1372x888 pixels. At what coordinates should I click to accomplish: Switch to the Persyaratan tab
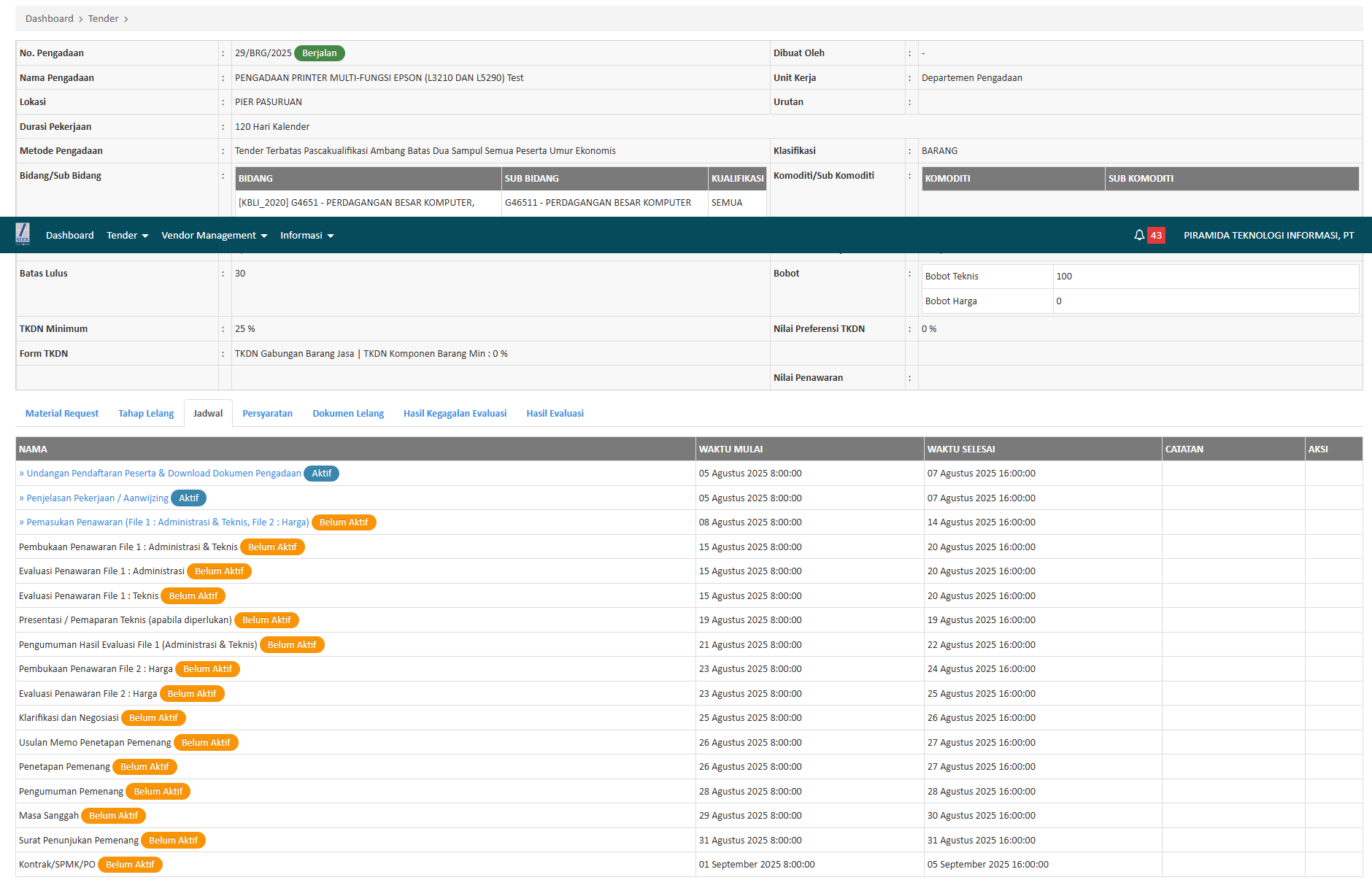[x=267, y=413]
